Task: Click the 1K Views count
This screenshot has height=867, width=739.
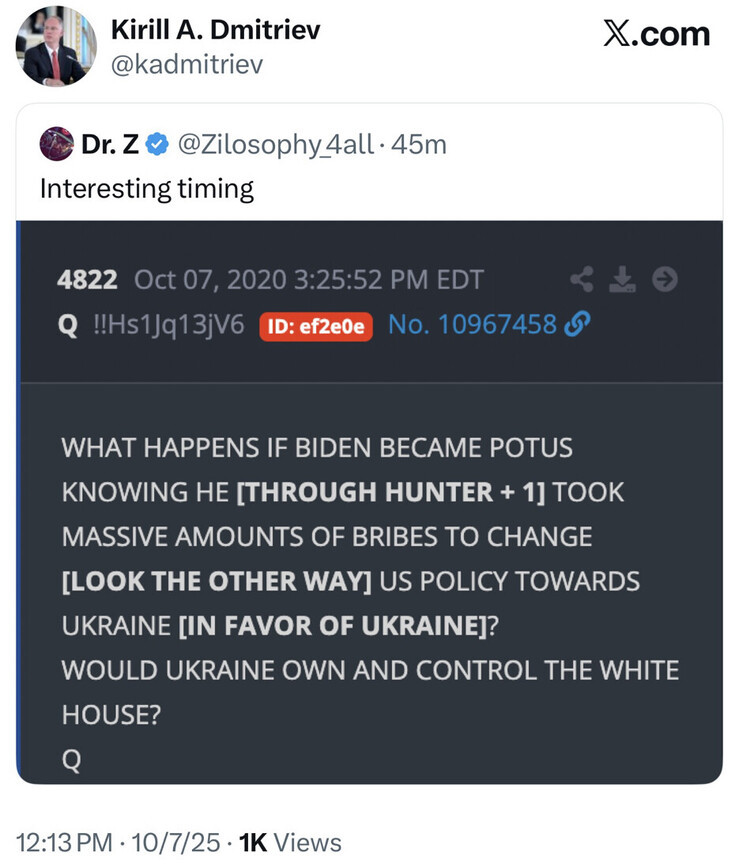Action: [x=291, y=843]
